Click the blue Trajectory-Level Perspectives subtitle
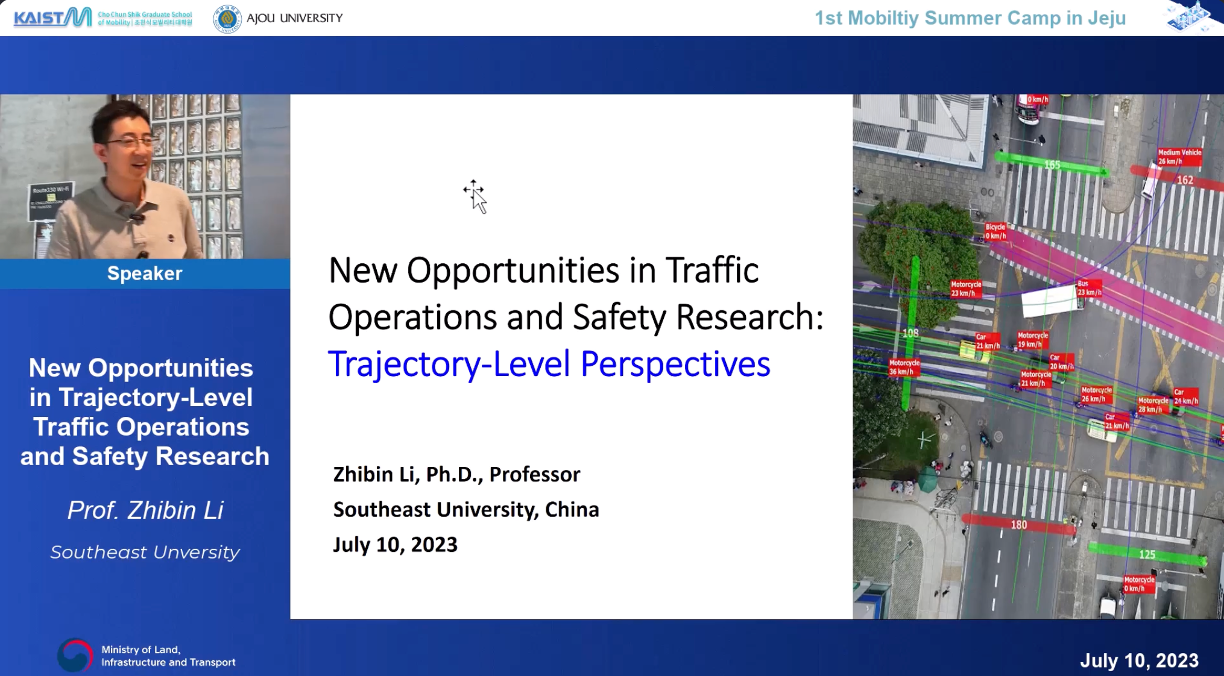This screenshot has height=676, width=1224. click(549, 364)
